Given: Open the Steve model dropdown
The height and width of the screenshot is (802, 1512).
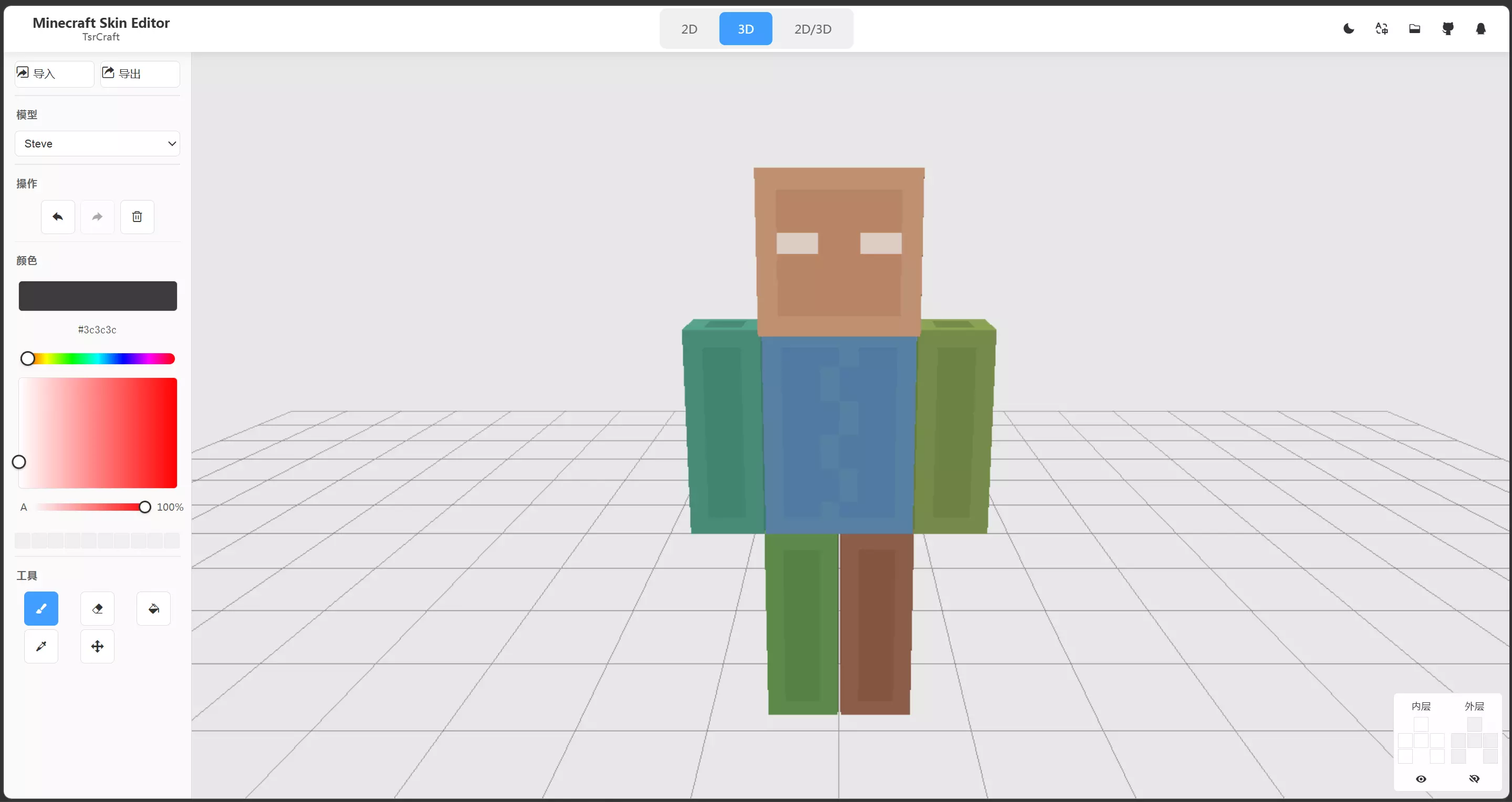Looking at the screenshot, I should 98,144.
